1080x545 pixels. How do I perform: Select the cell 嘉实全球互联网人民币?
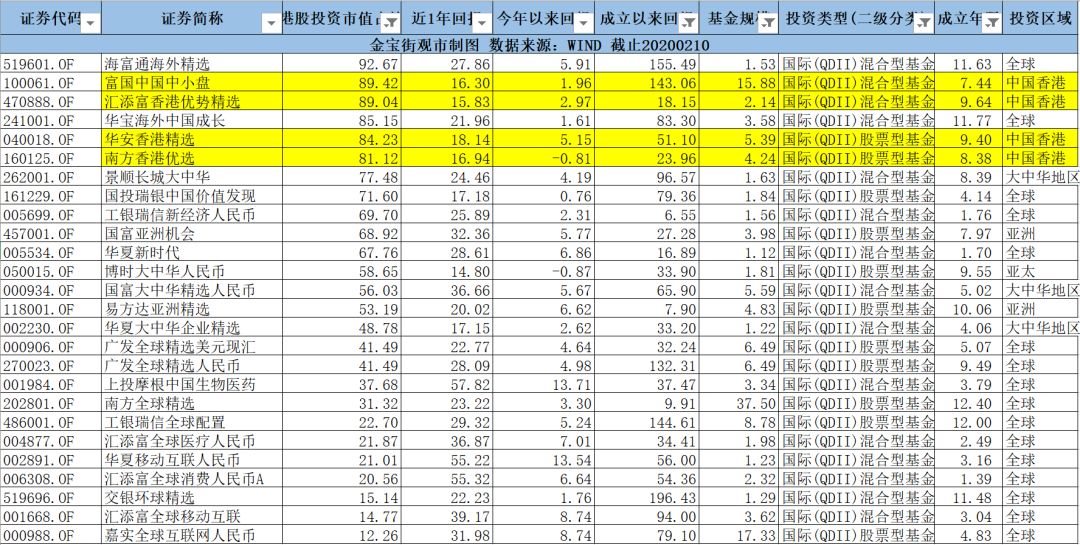(x=191, y=534)
